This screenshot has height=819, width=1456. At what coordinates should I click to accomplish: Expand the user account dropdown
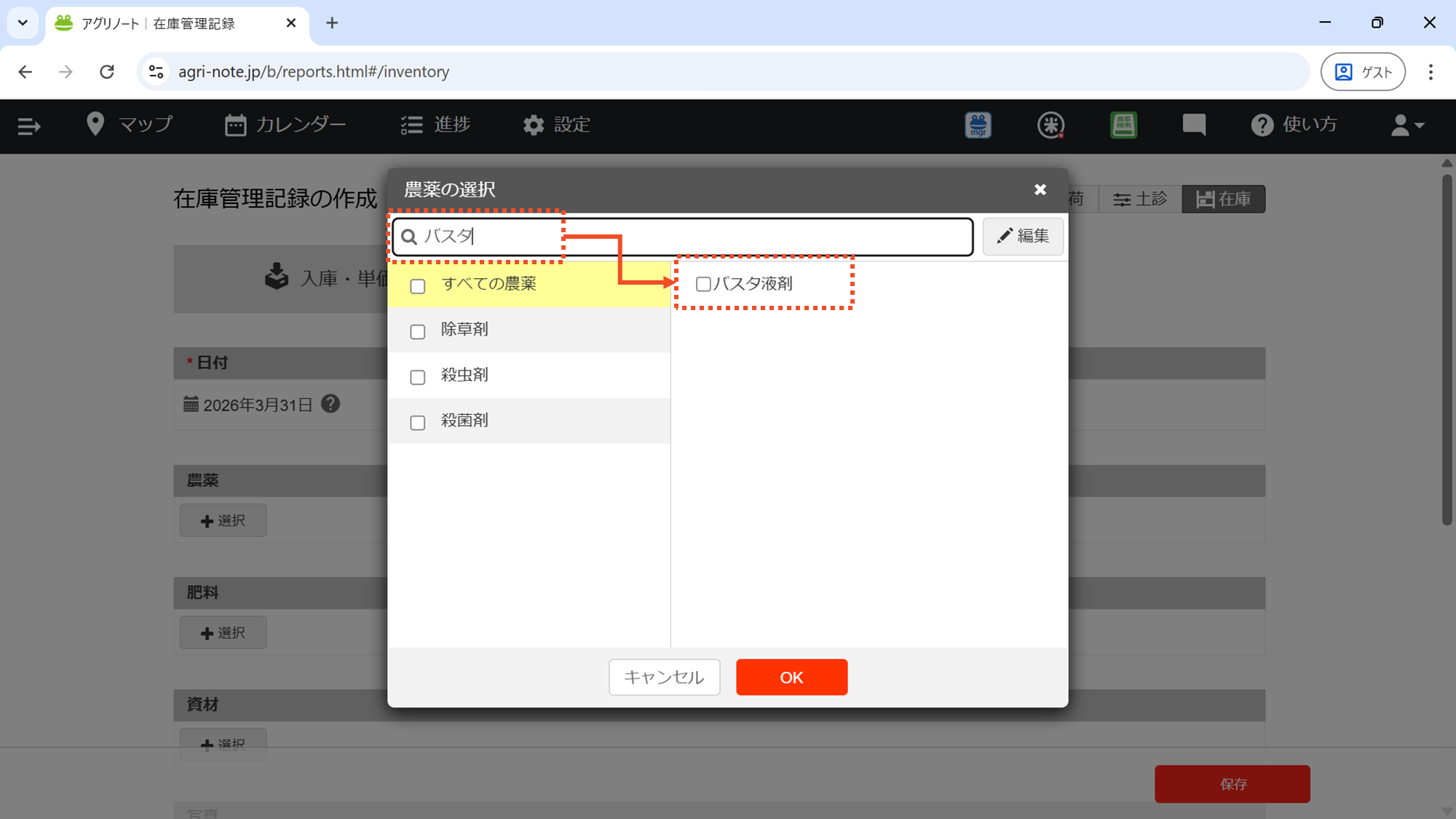click(x=1407, y=125)
